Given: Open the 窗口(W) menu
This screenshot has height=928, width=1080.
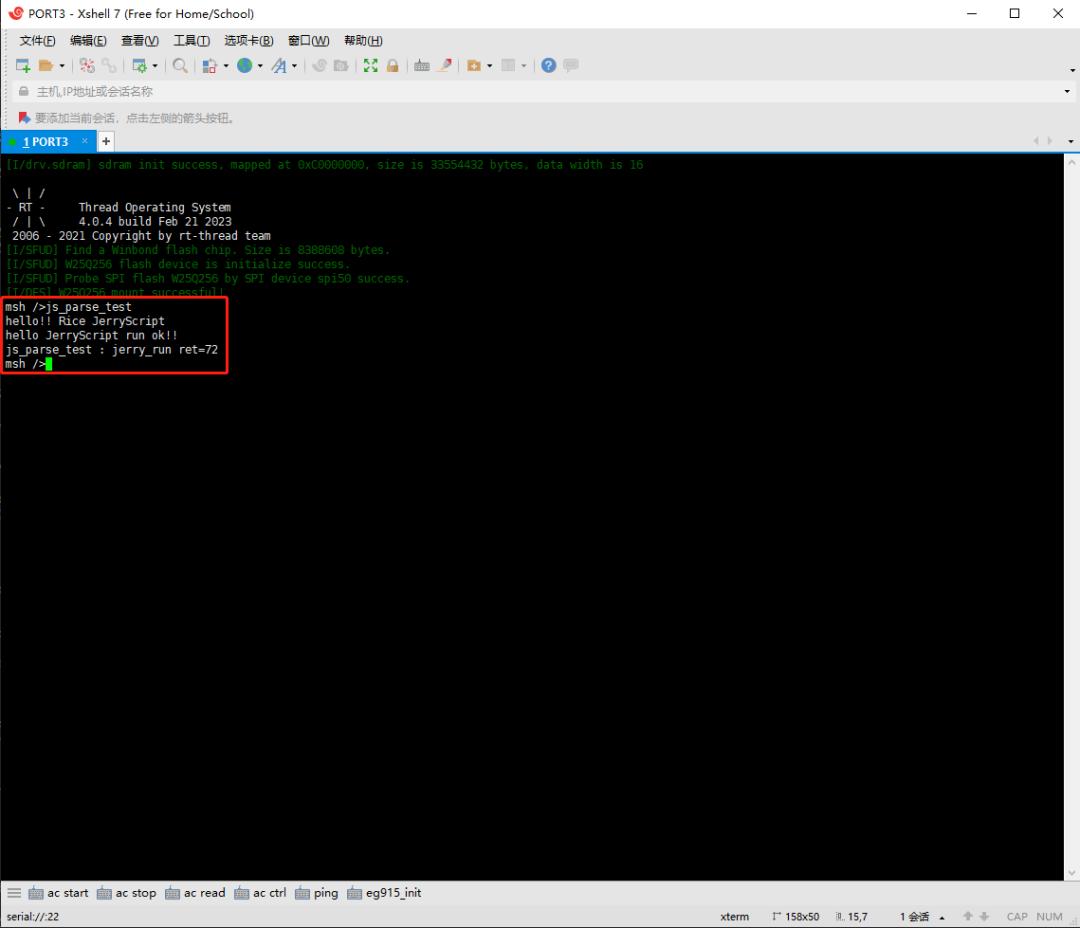Looking at the screenshot, I should click(309, 41).
